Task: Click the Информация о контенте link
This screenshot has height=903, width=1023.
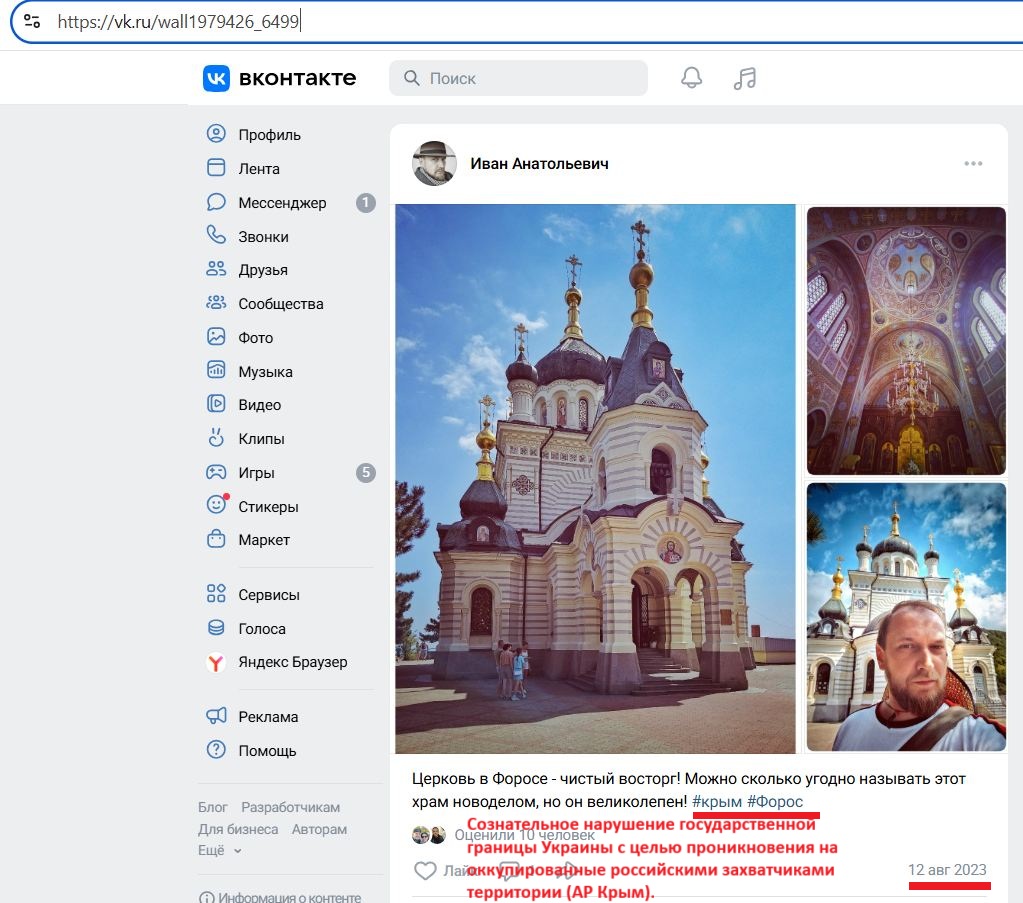Action: tap(280, 897)
